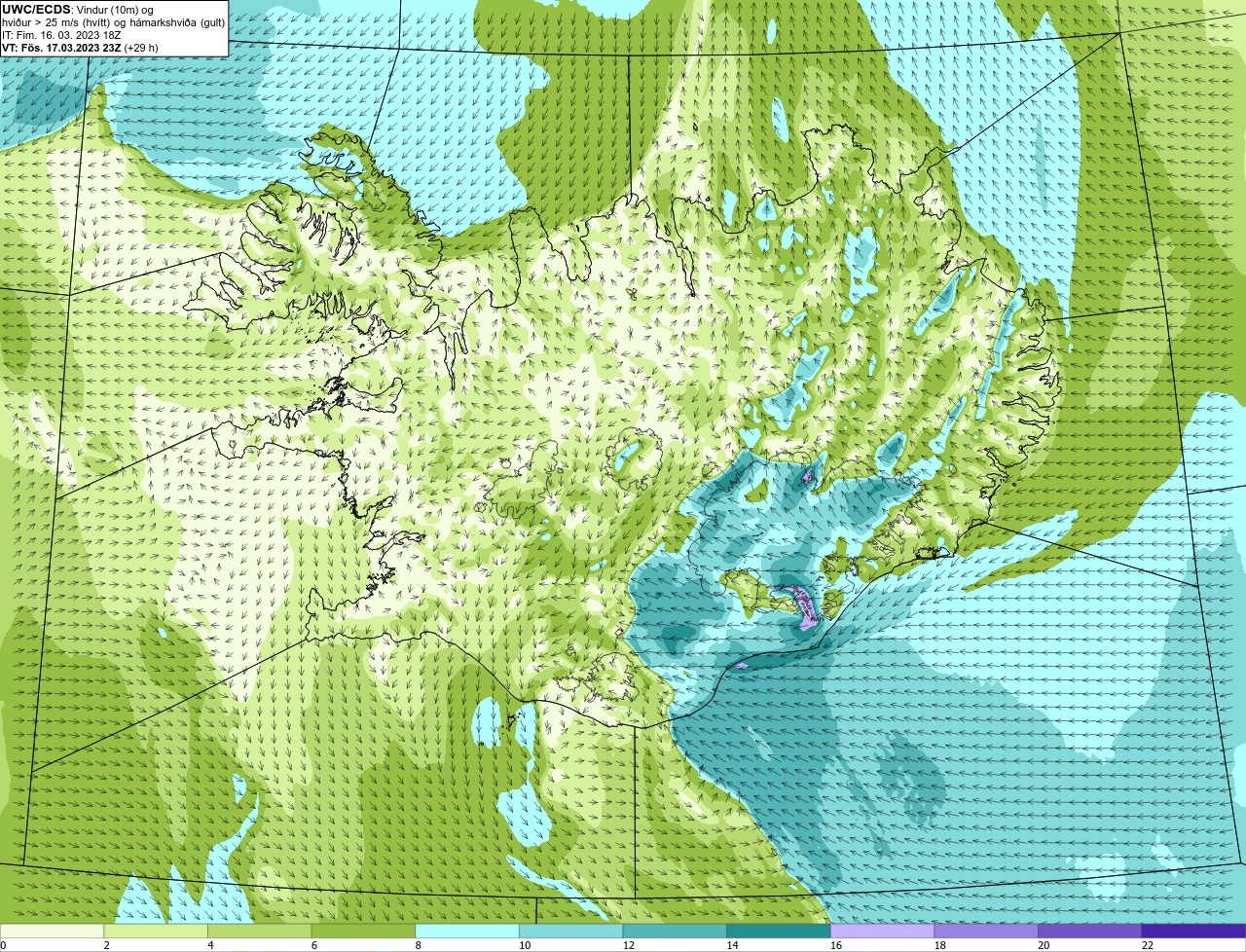Select the 2–4 m/s legend color band
This screenshot has width=1246, height=952.
[x=156, y=931]
